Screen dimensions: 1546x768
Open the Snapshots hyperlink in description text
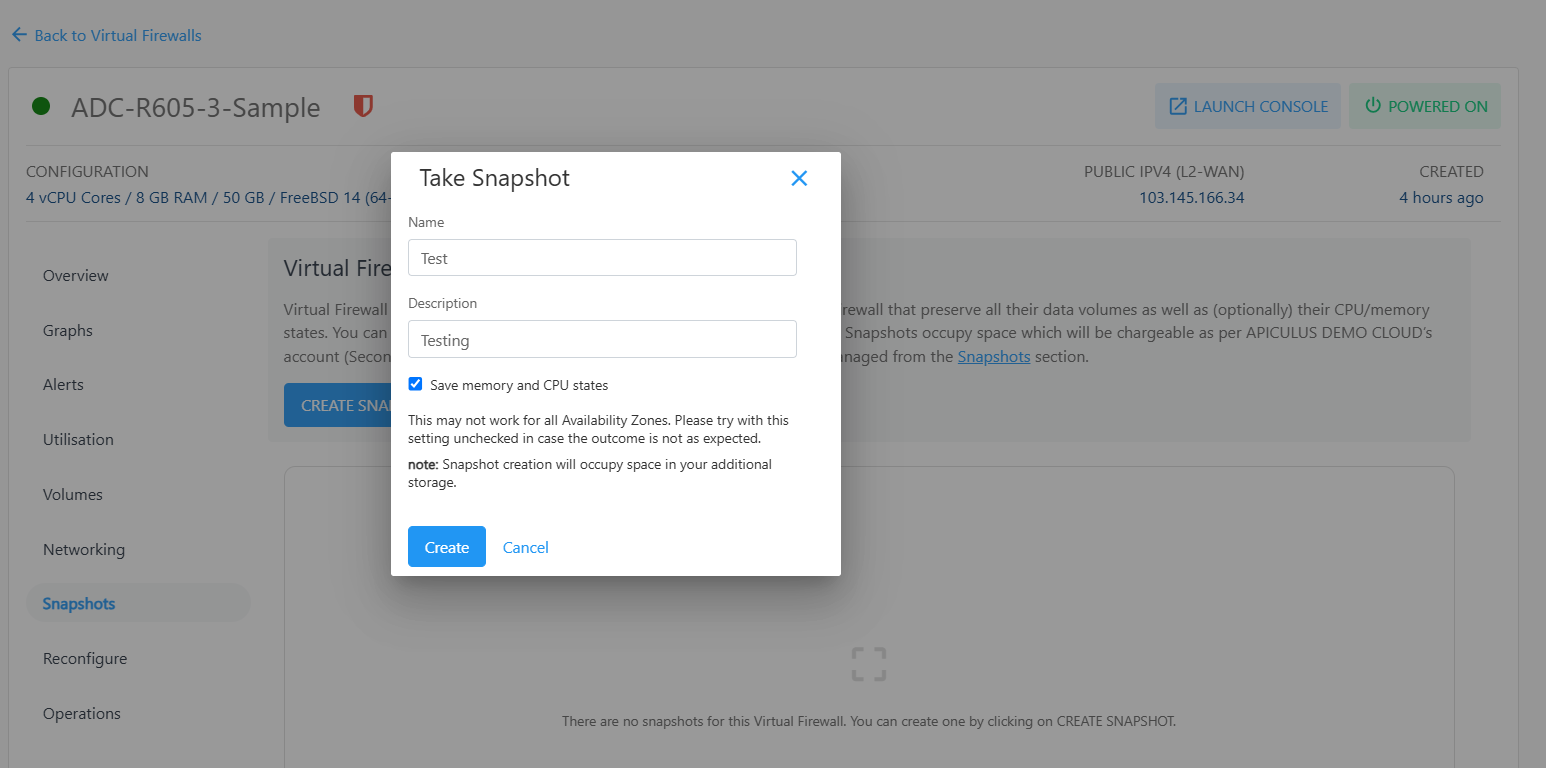pyautogui.click(x=993, y=356)
